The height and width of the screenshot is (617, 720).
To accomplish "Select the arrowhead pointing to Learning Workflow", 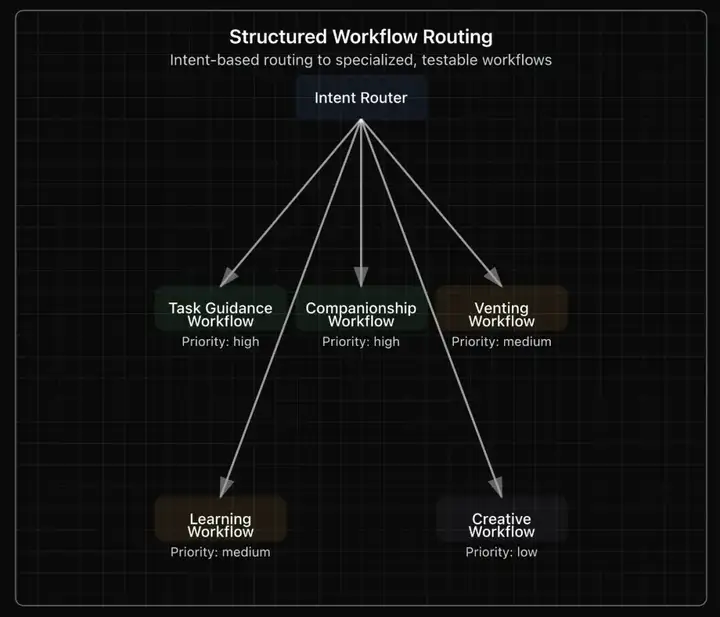I will 225,487.
